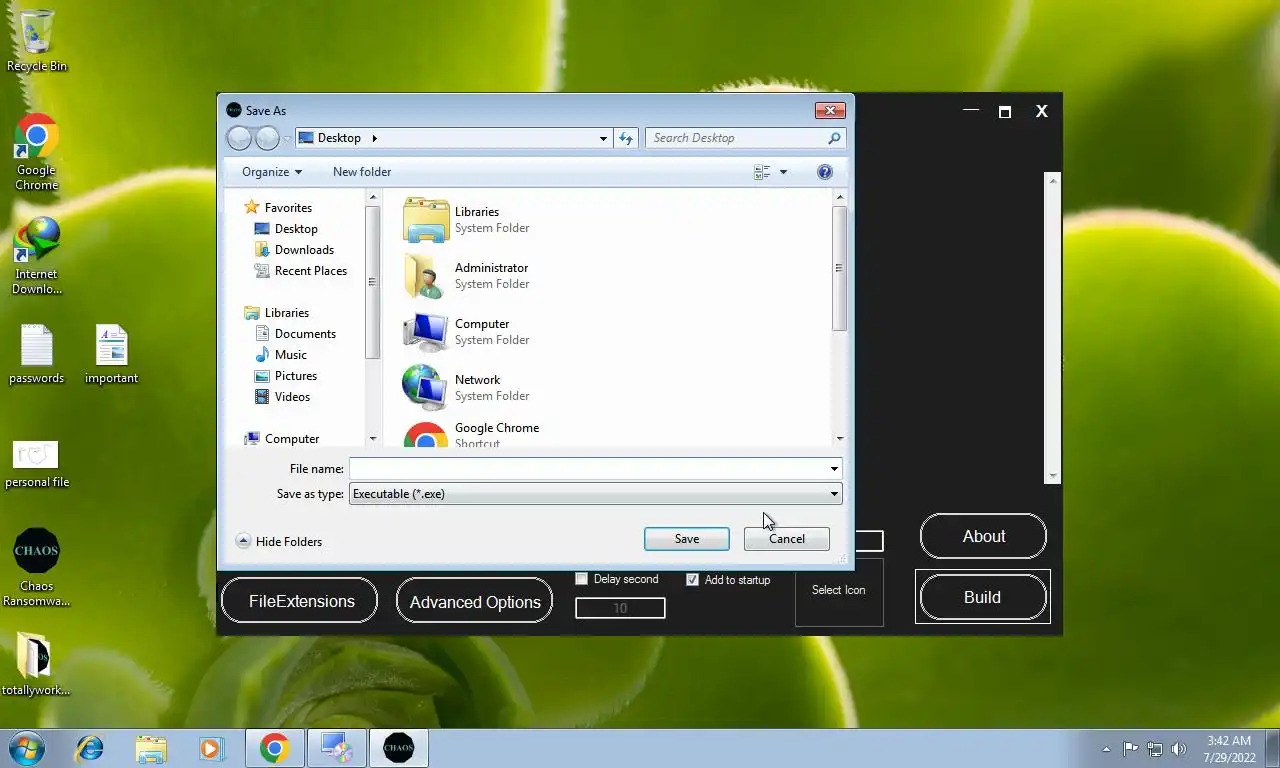The height and width of the screenshot is (768, 1280).
Task: Open Windows Explorer from taskbar
Action: 151,748
